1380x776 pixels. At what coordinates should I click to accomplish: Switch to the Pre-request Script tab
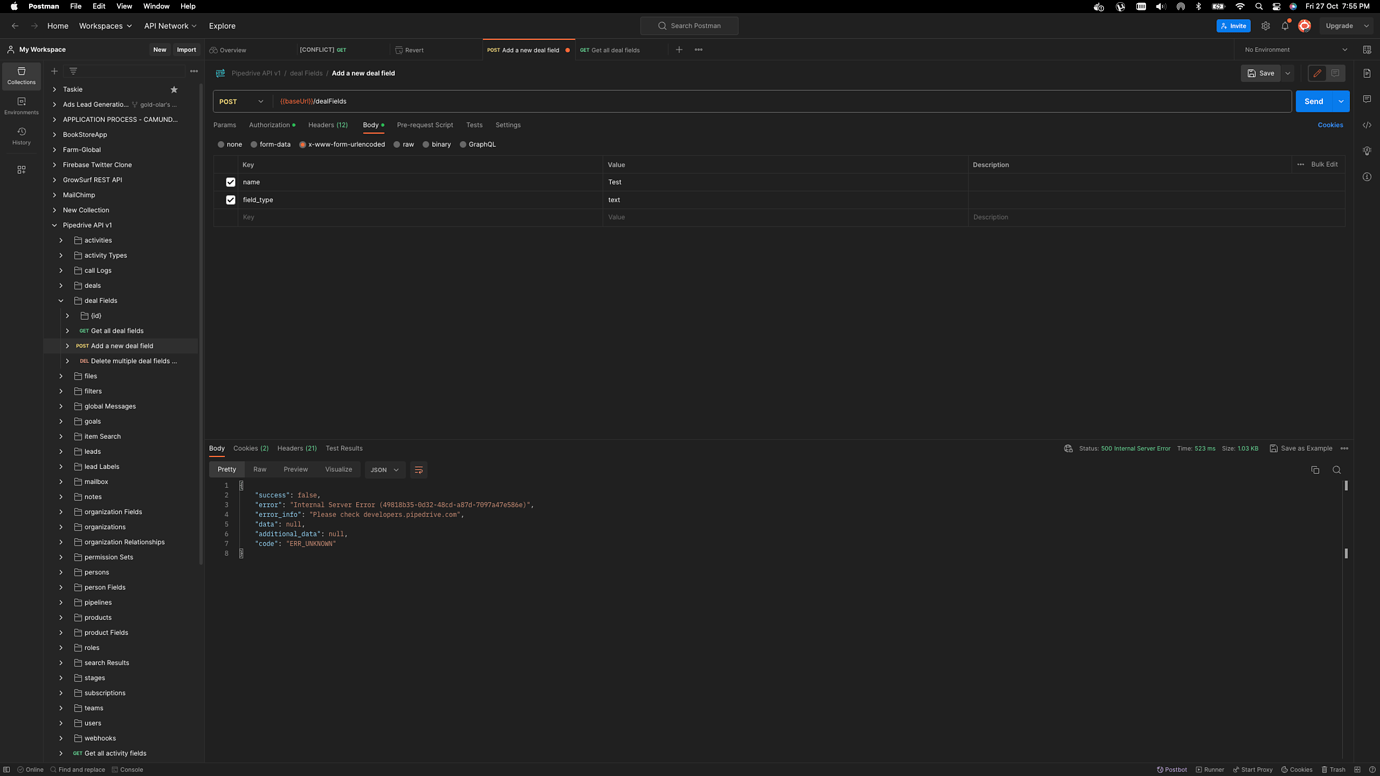pos(425,125)
